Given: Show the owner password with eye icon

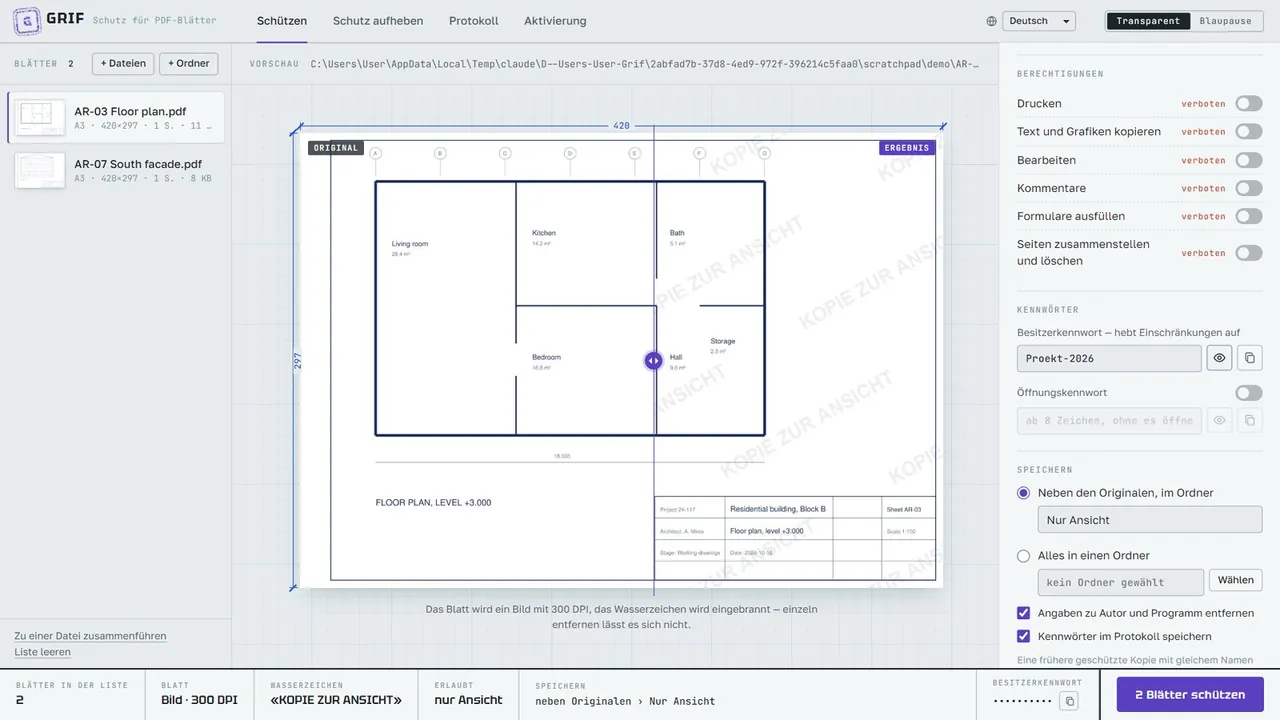Looking at the screenshot, I should (x=1219, y=358).
